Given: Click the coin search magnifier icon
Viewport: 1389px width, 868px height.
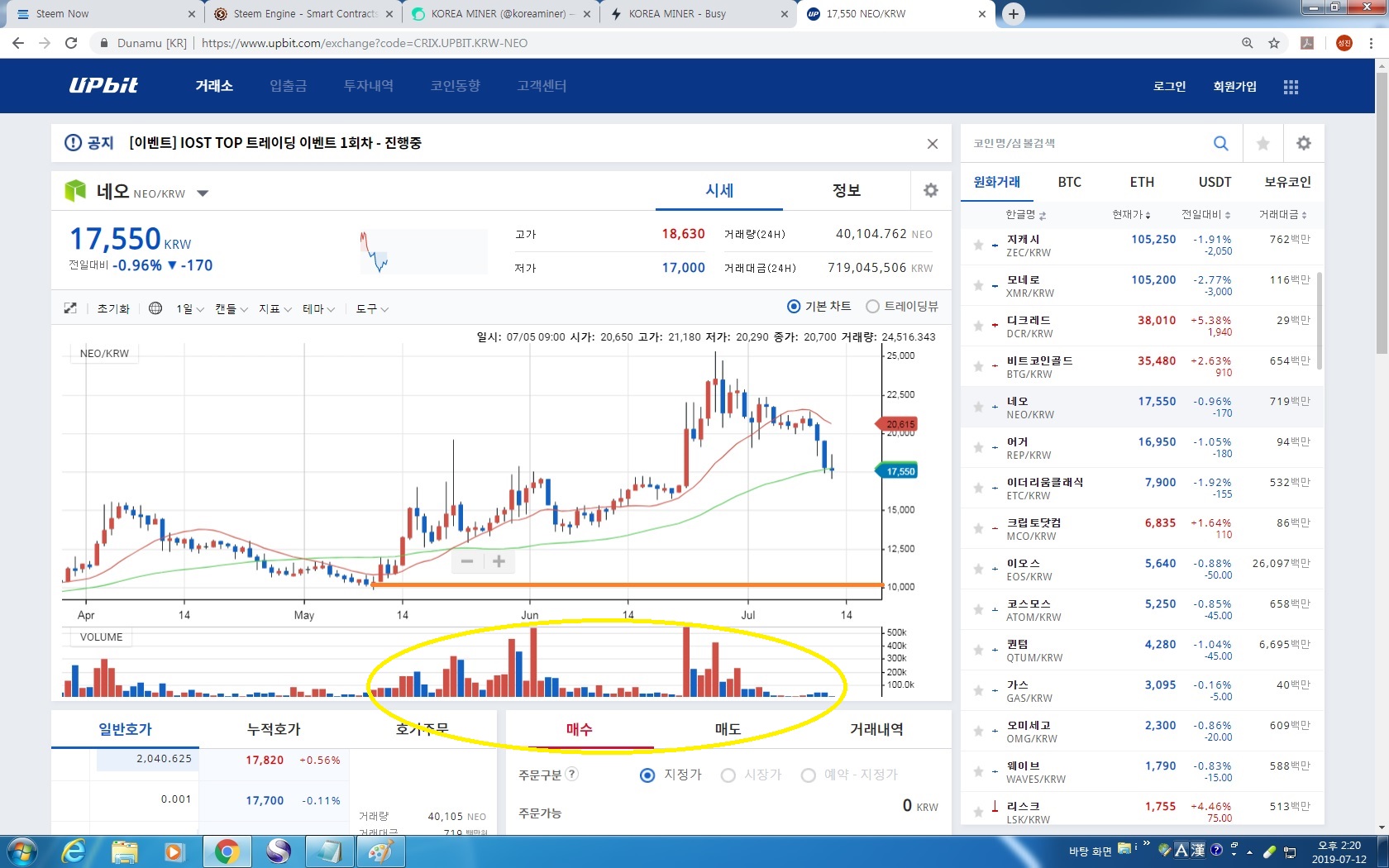Looking at the screenshot, I should (x=1220, y=143).
